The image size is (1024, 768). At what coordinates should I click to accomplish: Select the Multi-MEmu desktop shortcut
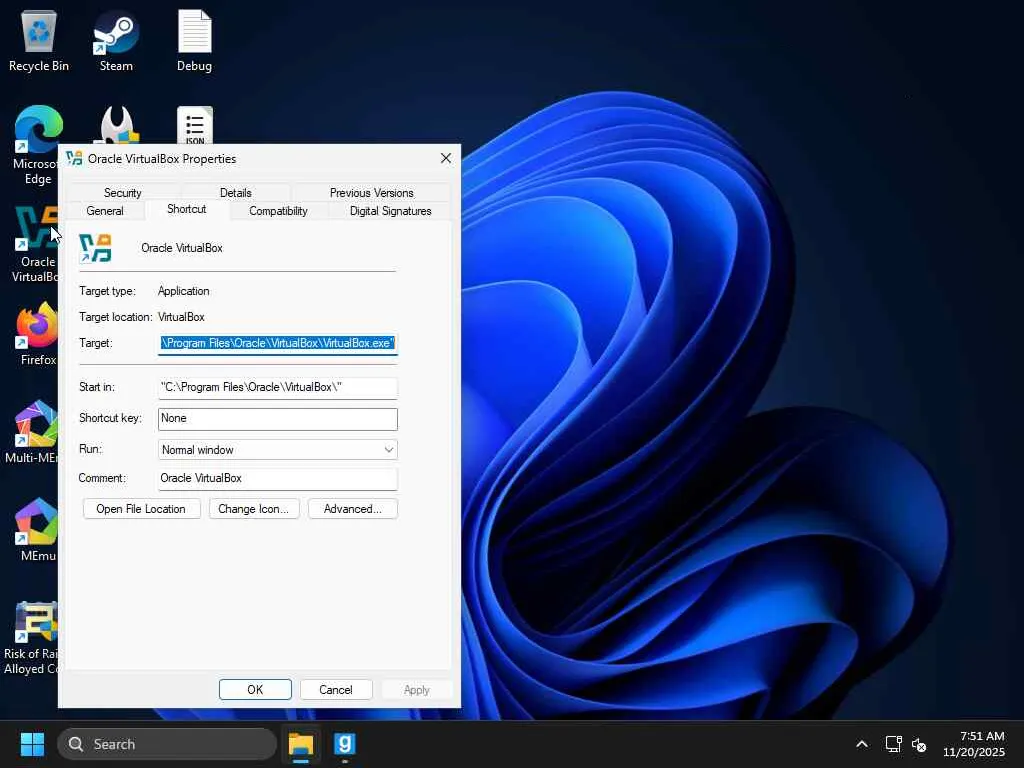coord(33,431)
